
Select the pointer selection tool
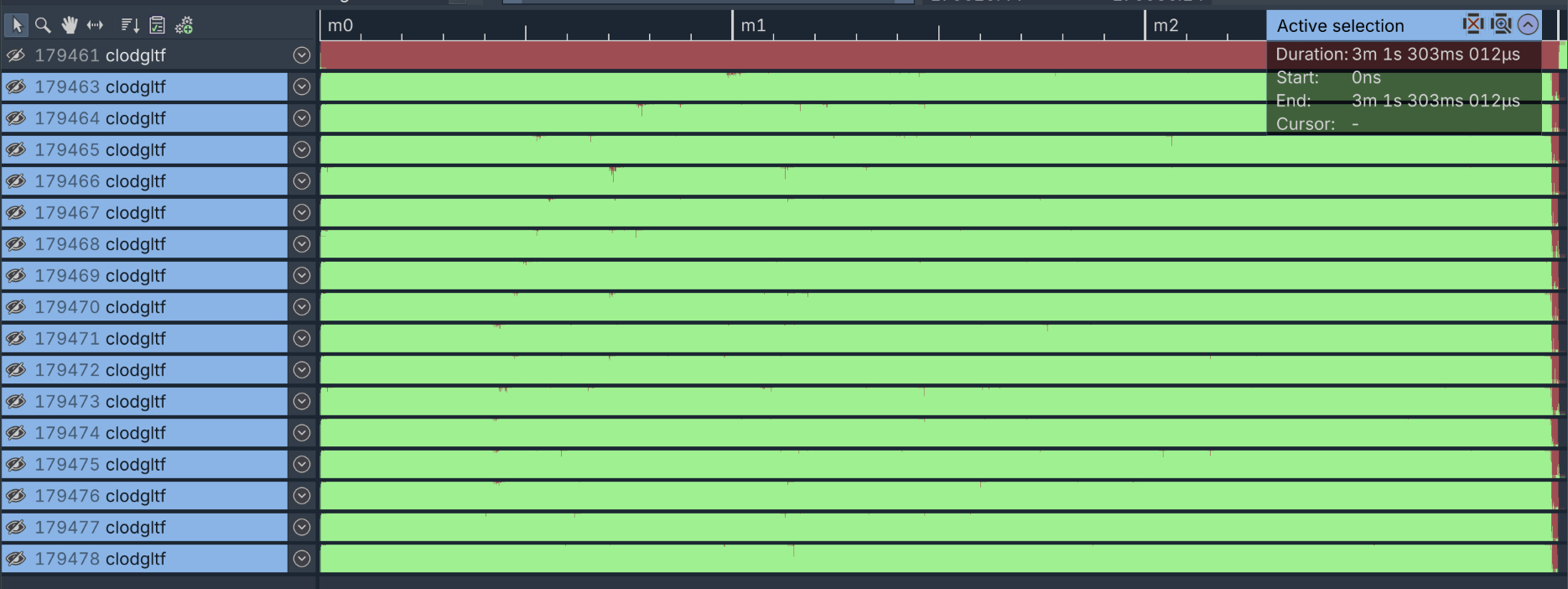pos(17,25)
